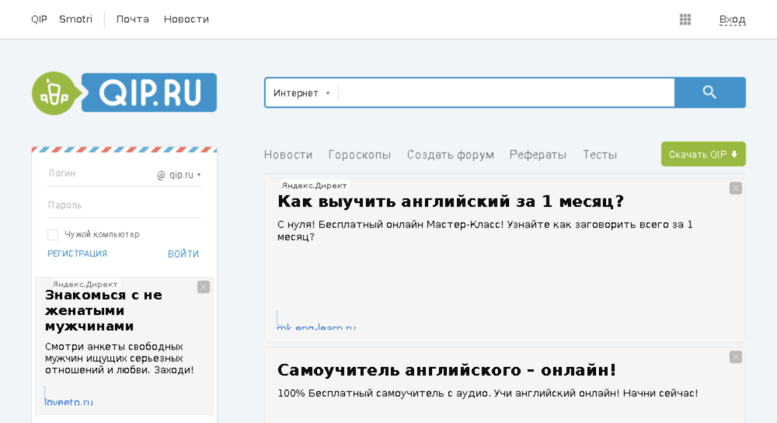777x423 pixels.
Task: Expand the "Интернет" search scope dropdown
Action: click(301, 93)
